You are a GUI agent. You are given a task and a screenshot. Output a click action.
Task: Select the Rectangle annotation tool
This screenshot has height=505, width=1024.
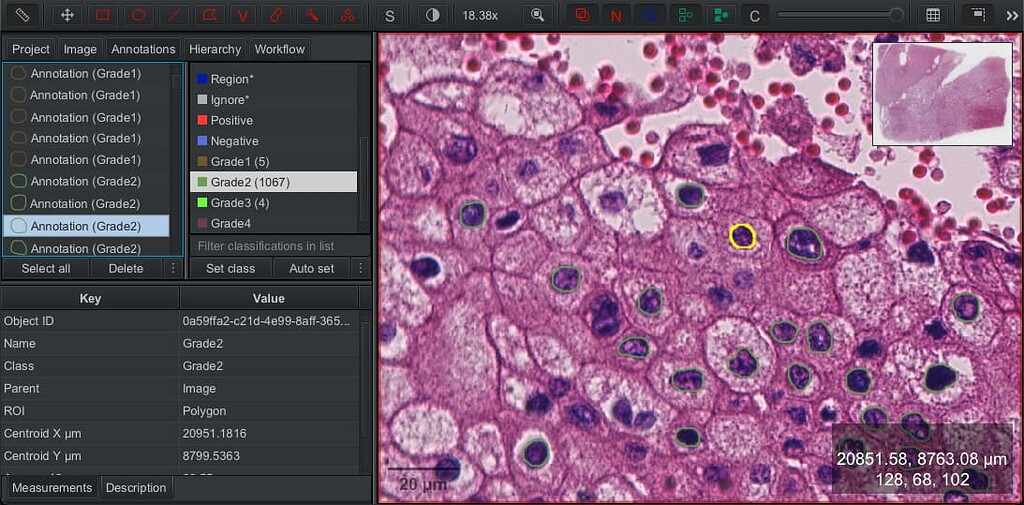point(103,15)
